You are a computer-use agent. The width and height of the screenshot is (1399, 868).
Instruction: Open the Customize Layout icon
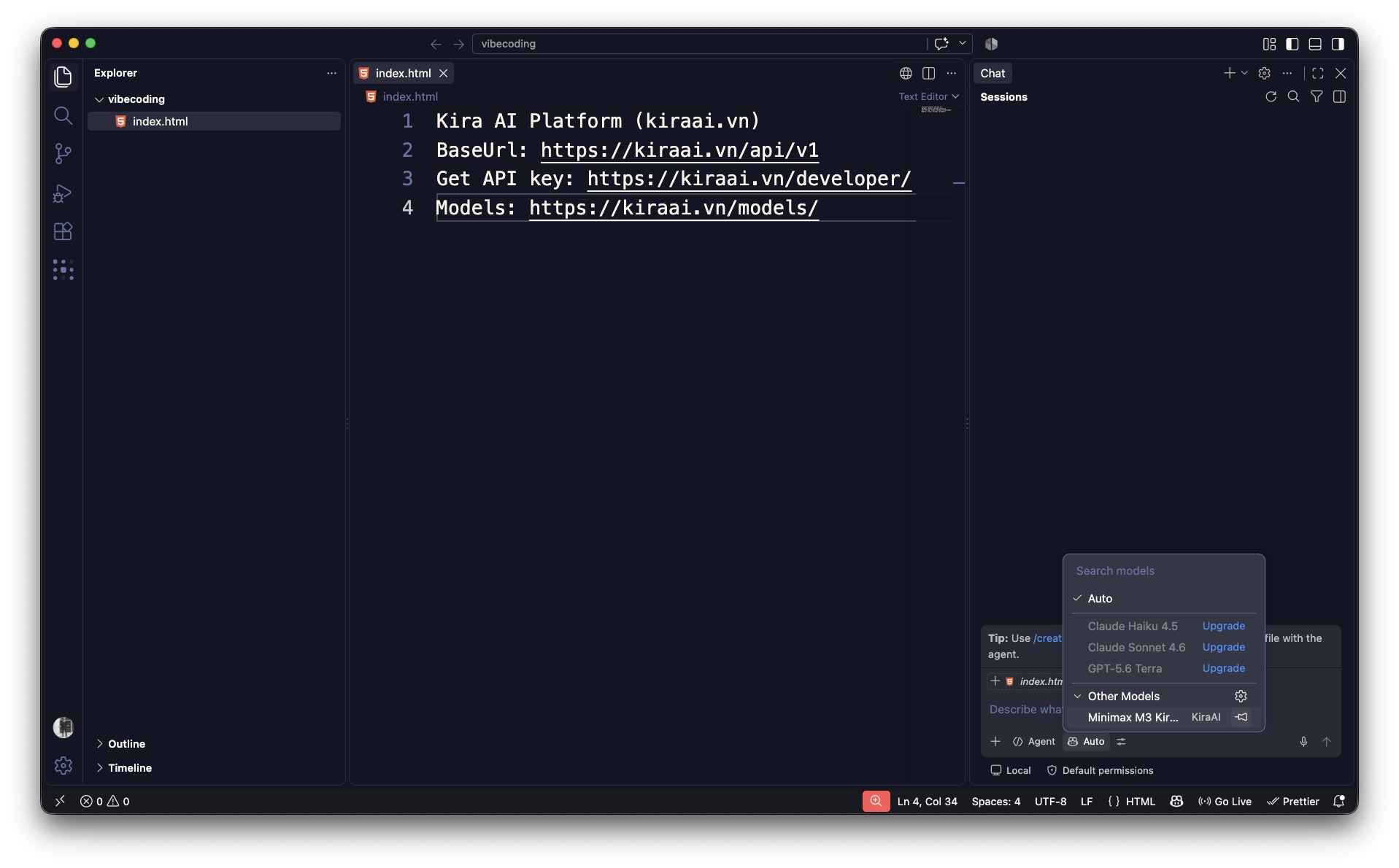pos(1269,44)
